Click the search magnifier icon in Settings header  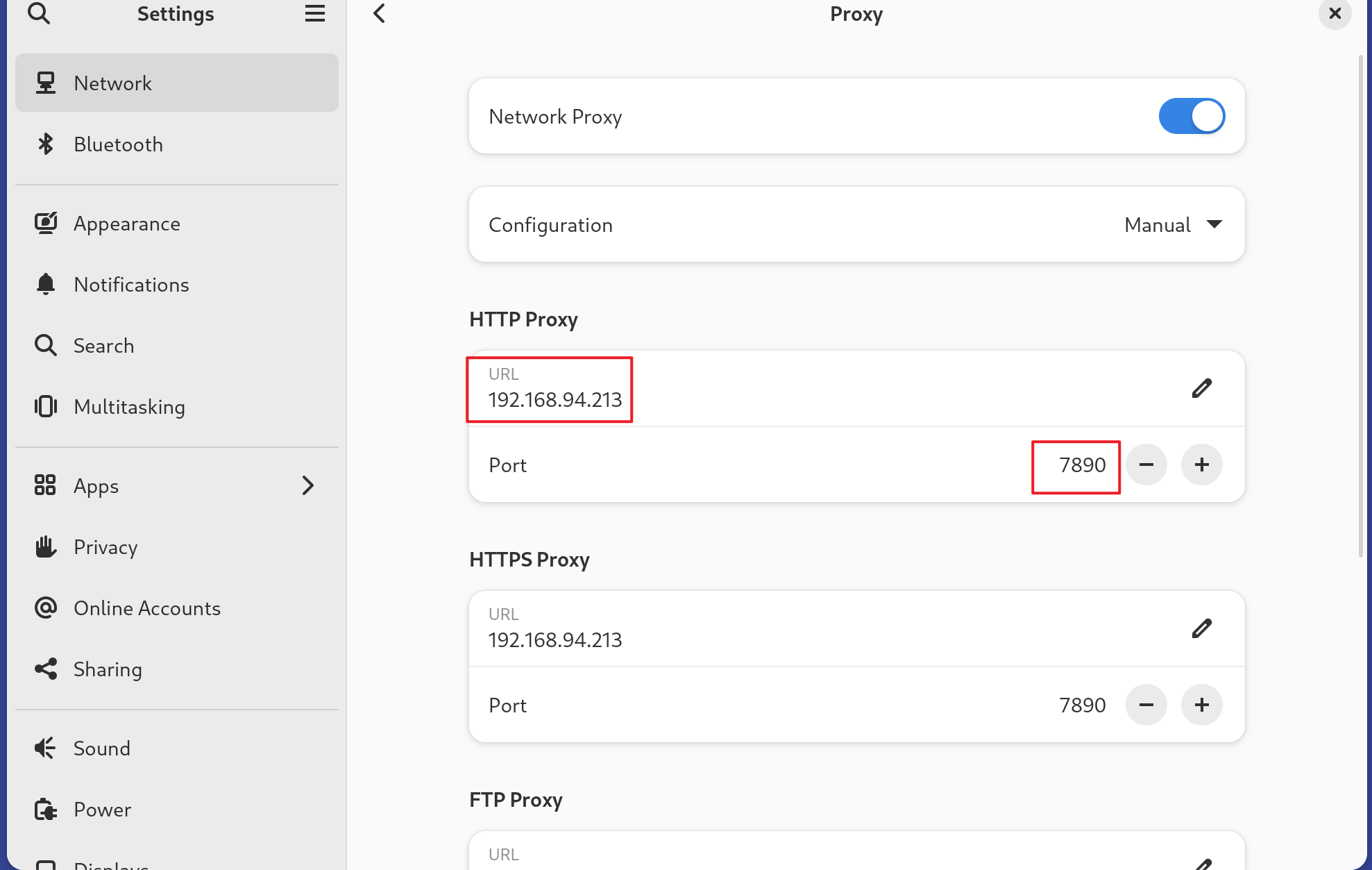pyautogui.click(x=39, y=13)
